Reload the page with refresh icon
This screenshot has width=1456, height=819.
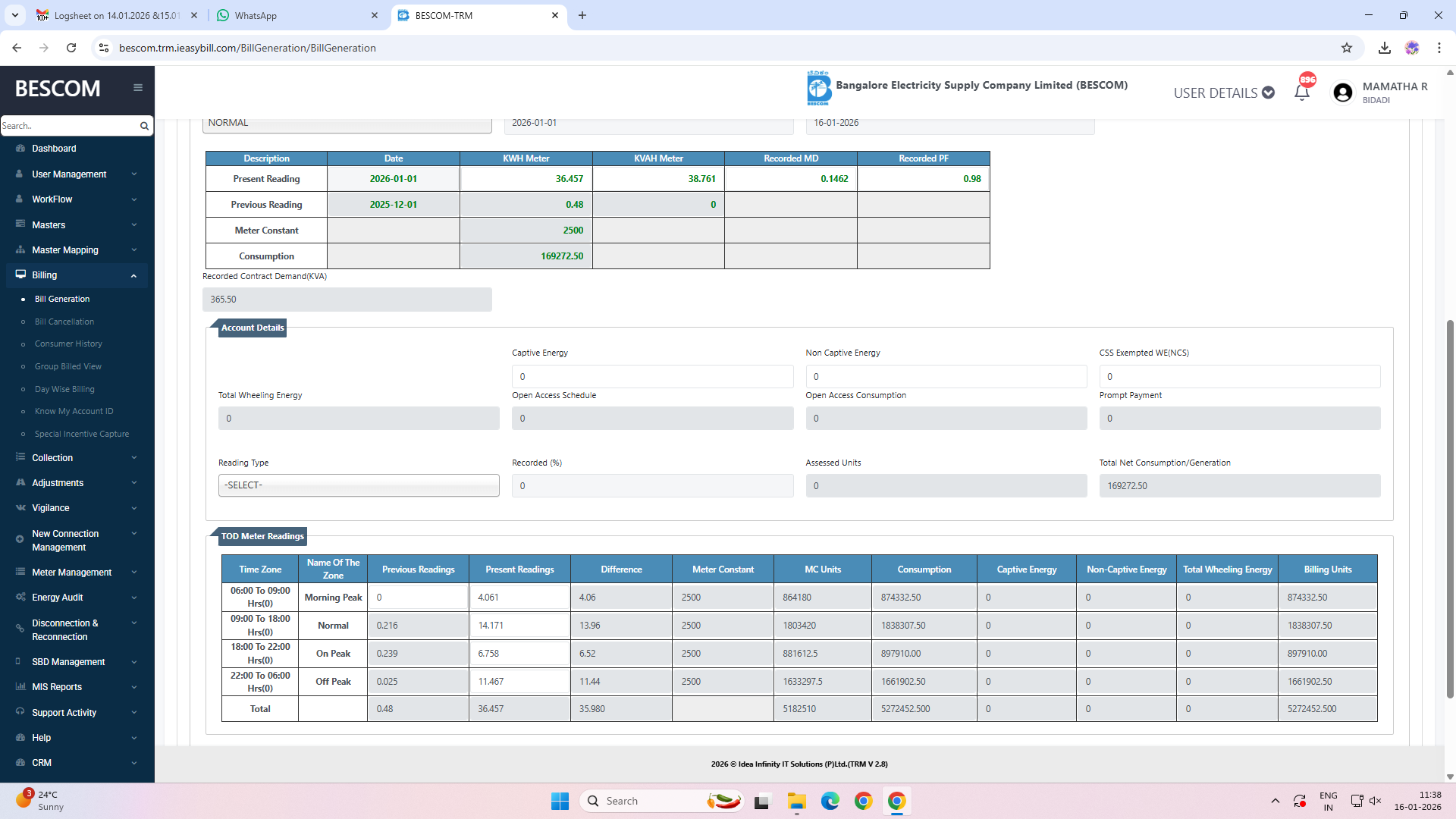[x=71, y=48]
